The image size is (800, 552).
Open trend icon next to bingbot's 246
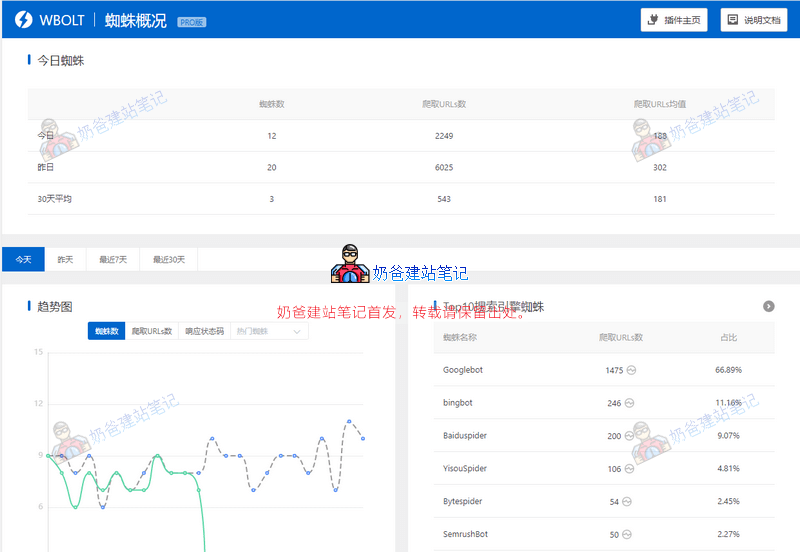click(630, 404)
